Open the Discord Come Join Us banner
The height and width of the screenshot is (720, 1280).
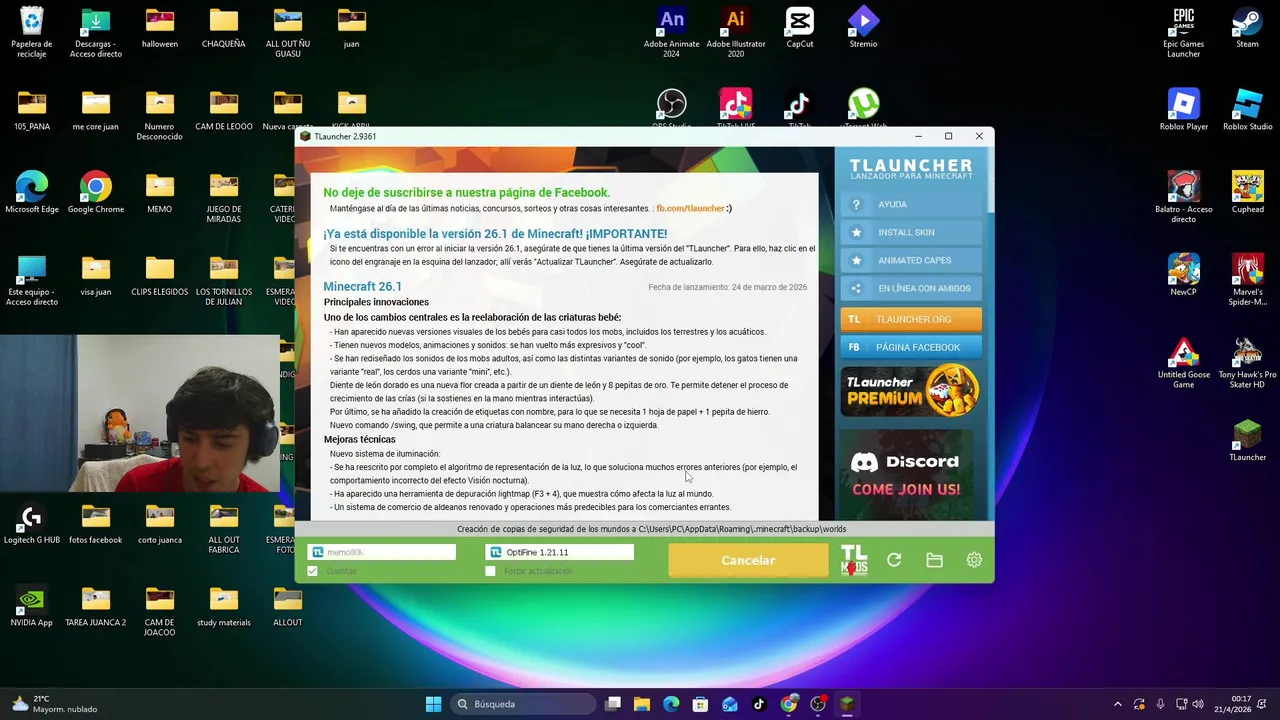pos(906,474)
